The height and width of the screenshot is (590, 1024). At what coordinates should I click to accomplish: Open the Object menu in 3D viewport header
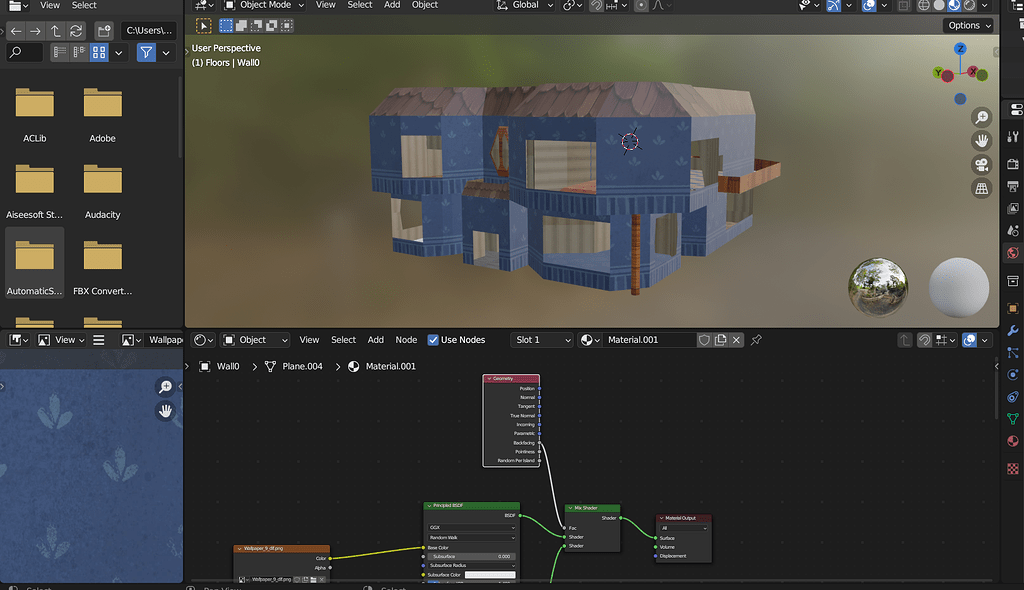coord(424,5)
